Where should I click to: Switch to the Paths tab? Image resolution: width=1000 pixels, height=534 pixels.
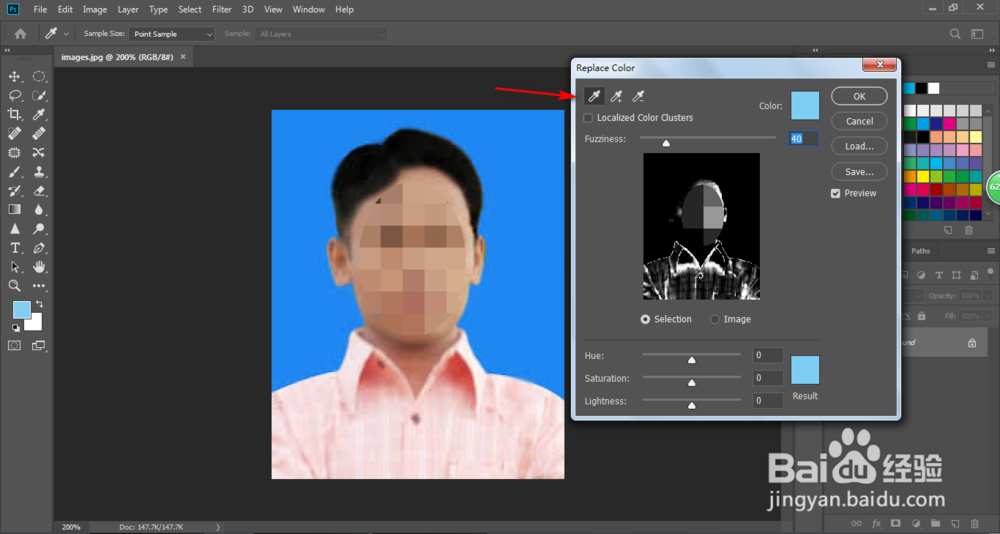tap(920, 251)
